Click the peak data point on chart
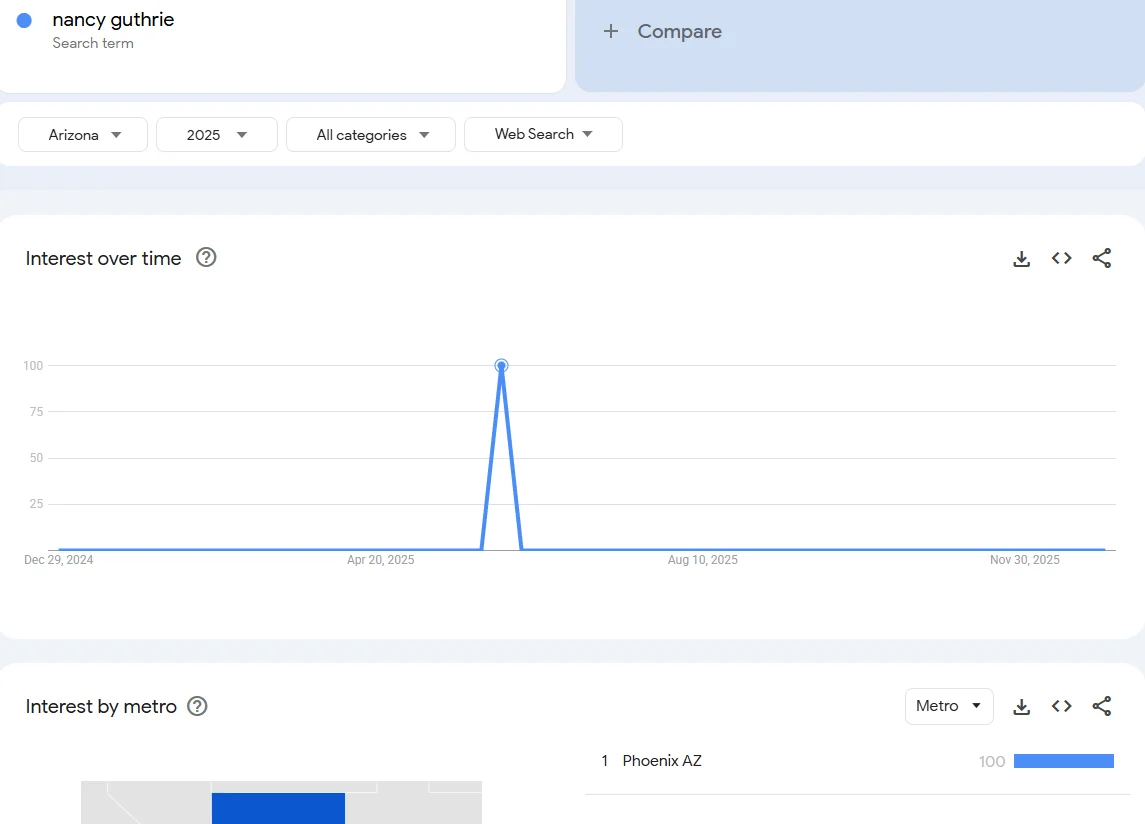This screenshot has width=1145, height=824. coord(501,366)
